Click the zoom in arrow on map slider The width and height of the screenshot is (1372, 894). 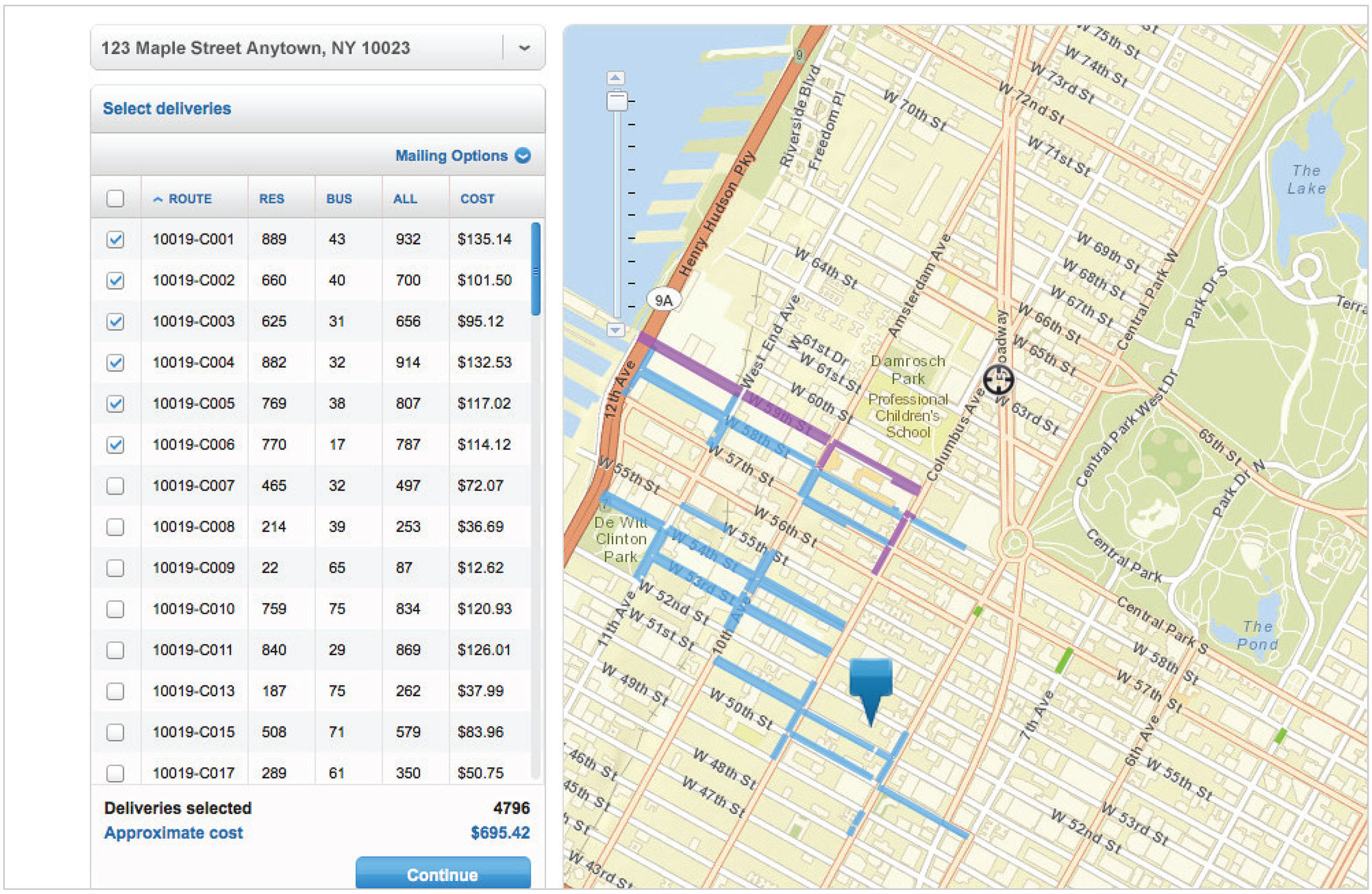616,78
